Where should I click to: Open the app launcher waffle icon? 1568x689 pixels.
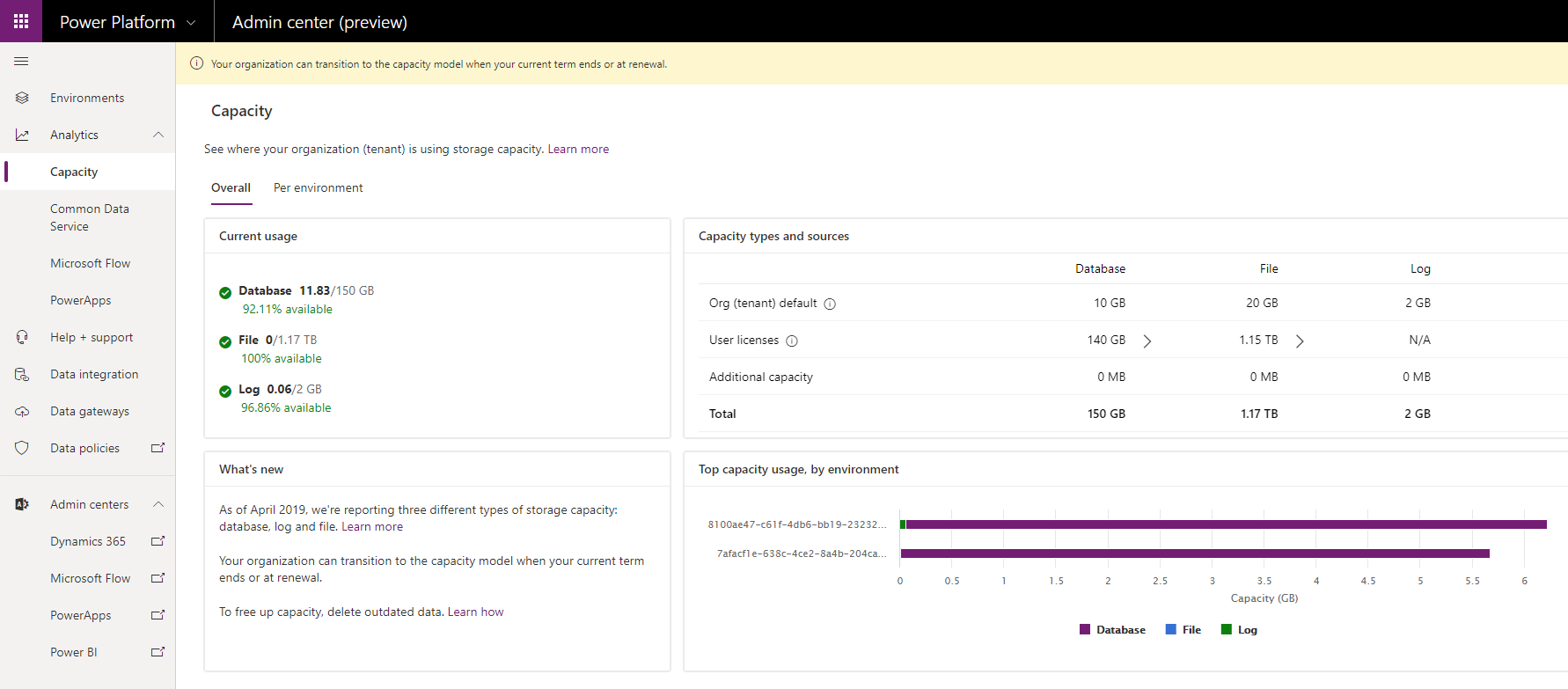point(21,21)
